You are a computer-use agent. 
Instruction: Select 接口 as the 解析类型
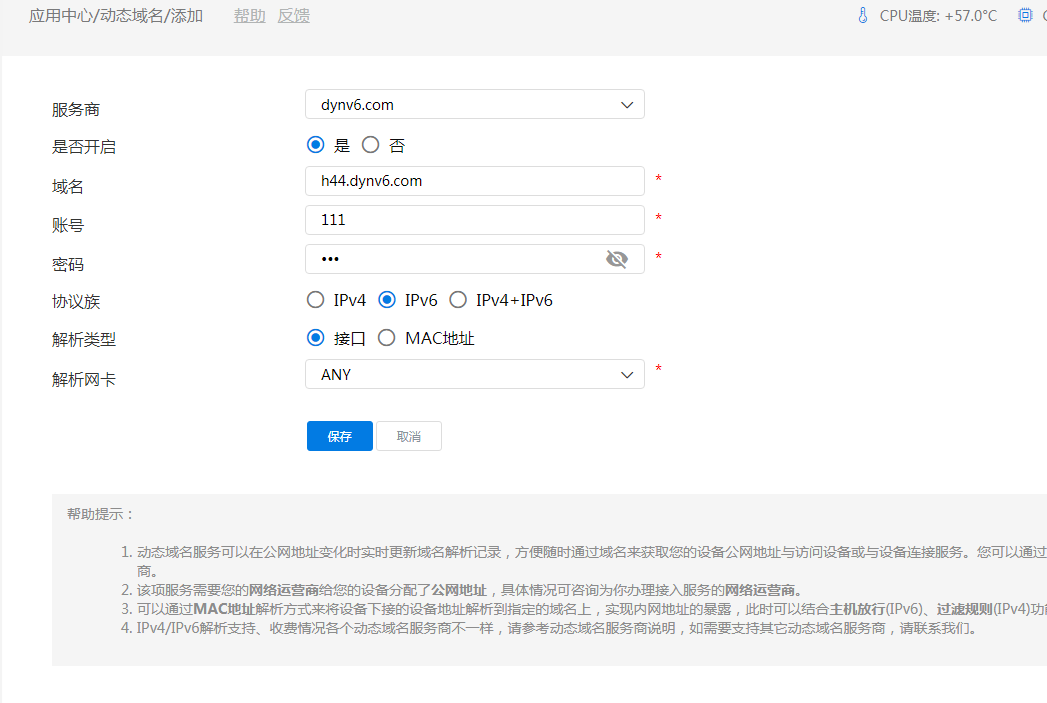point(316,339)
